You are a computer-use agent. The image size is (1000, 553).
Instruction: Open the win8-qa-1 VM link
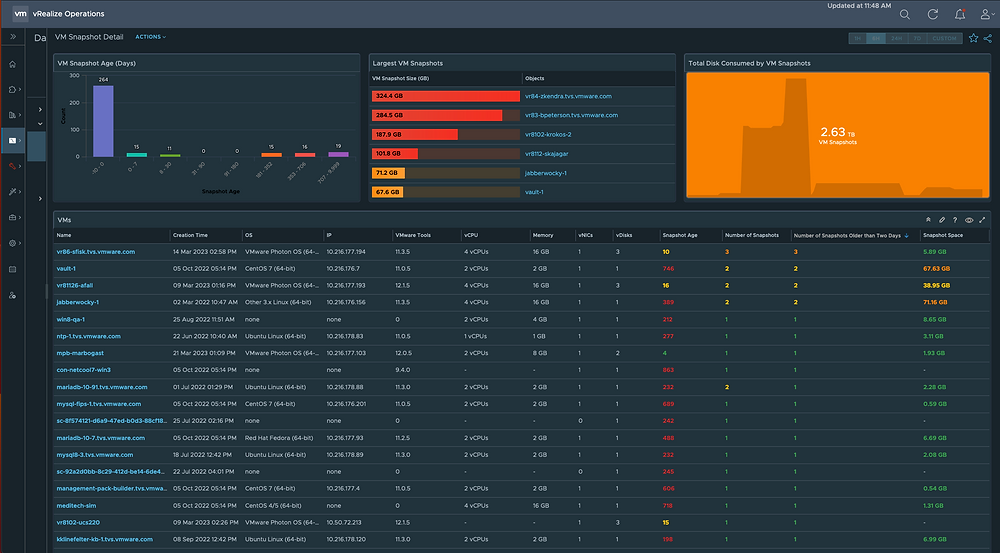71,320
